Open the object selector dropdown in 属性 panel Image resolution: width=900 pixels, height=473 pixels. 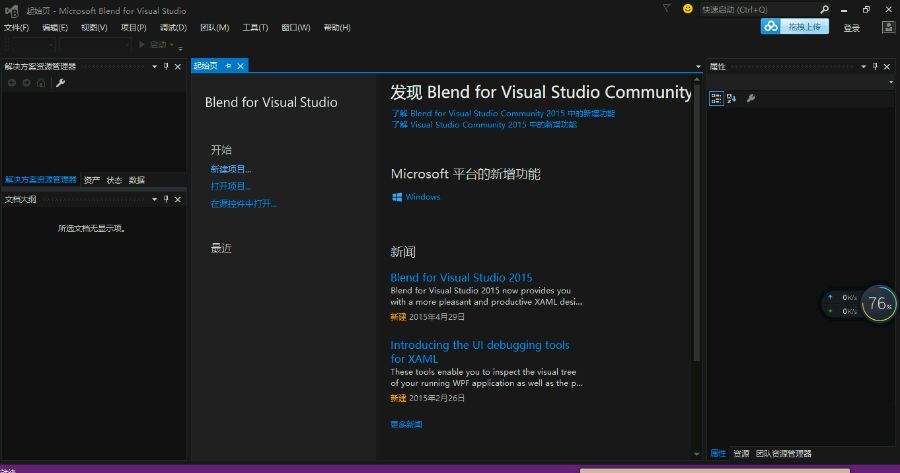click(x=891, y=82)
